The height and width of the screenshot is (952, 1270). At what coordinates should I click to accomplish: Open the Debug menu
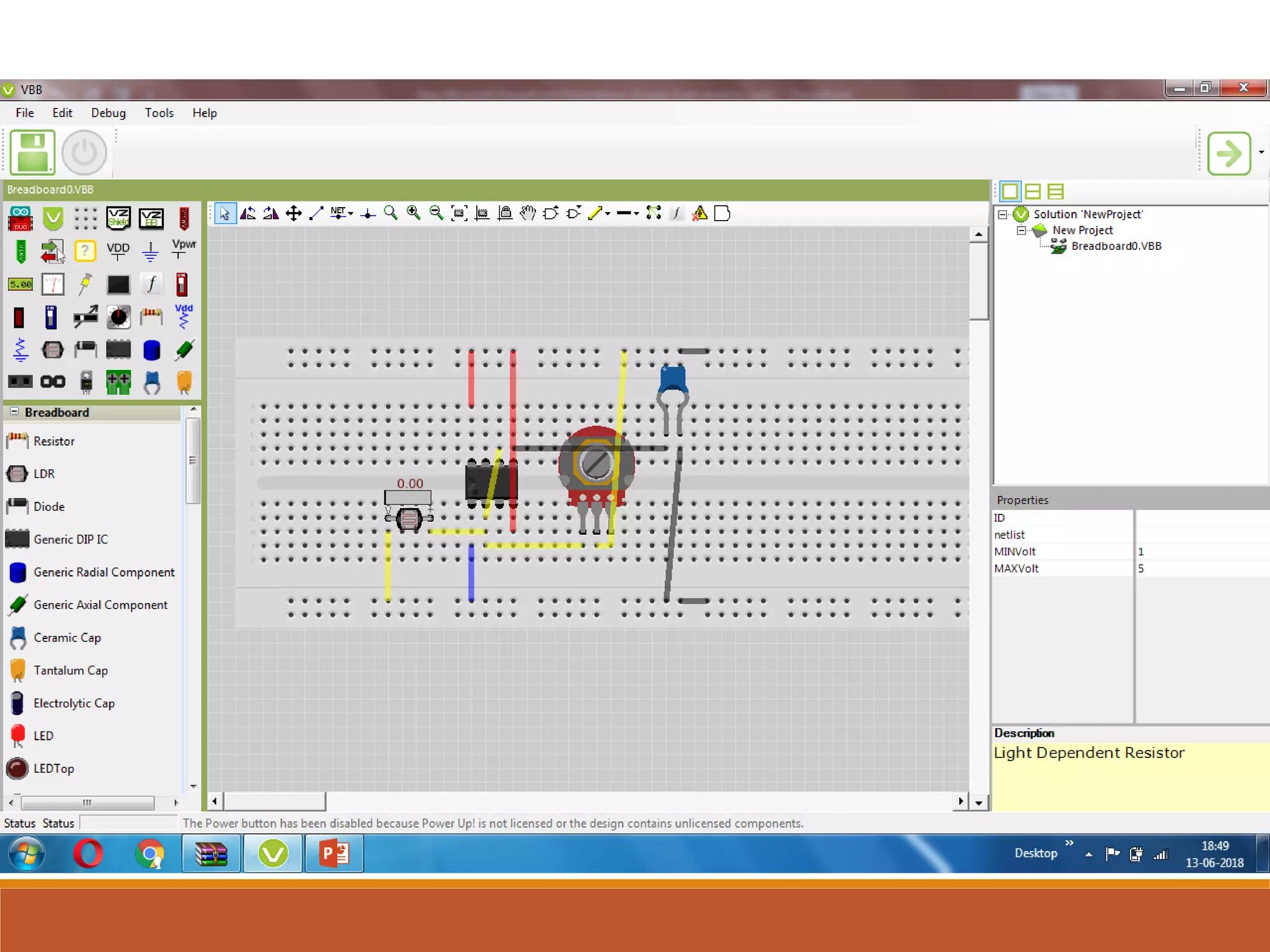coord(108,113)
